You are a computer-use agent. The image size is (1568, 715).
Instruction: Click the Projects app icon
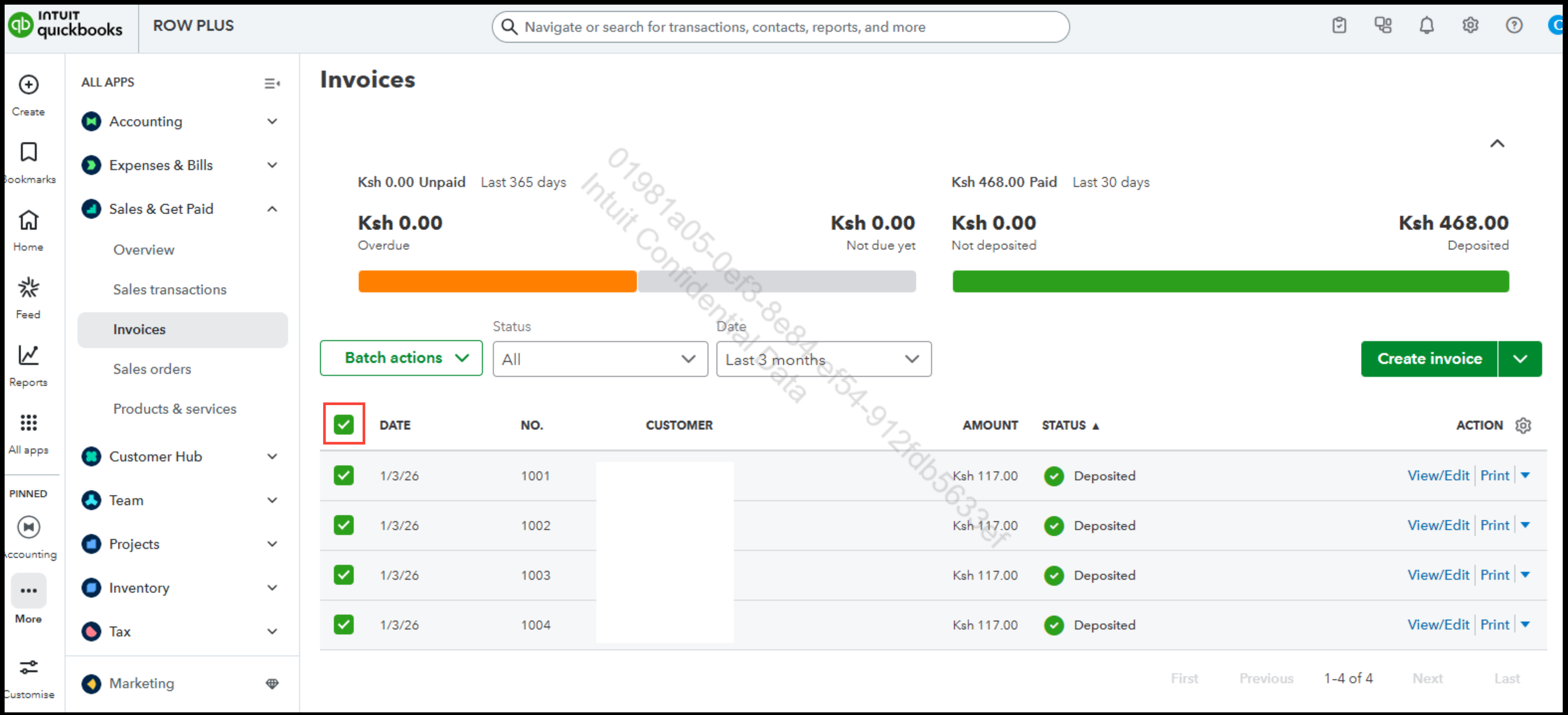coord(91,544)
